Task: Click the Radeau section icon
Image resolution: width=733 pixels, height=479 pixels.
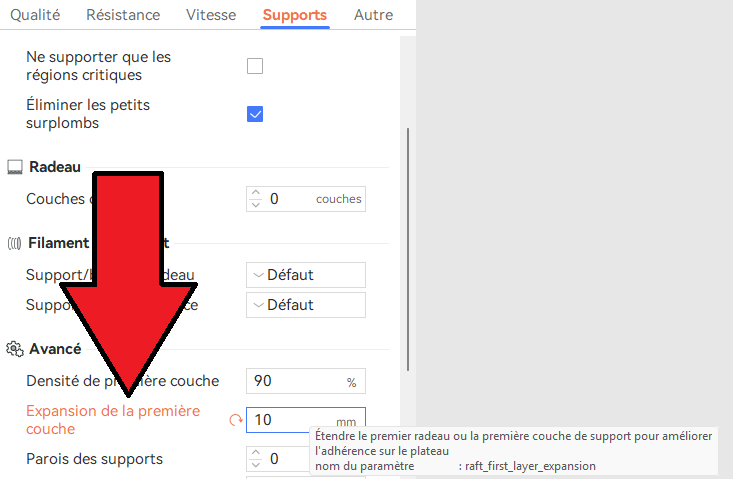Action: [x=14, y=167]
